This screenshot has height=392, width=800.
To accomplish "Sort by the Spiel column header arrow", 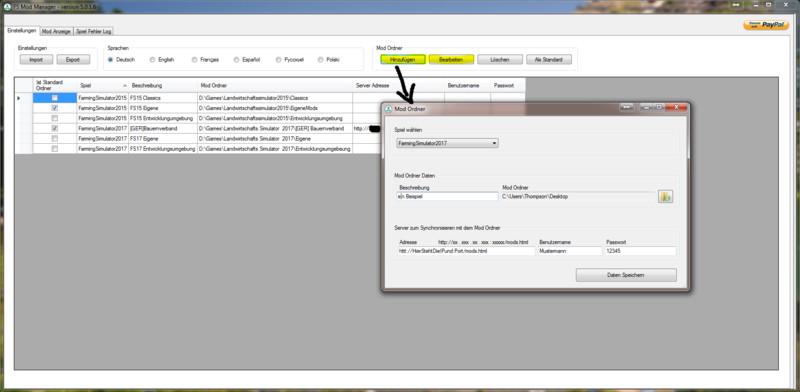I will click(x=125, y=85).
